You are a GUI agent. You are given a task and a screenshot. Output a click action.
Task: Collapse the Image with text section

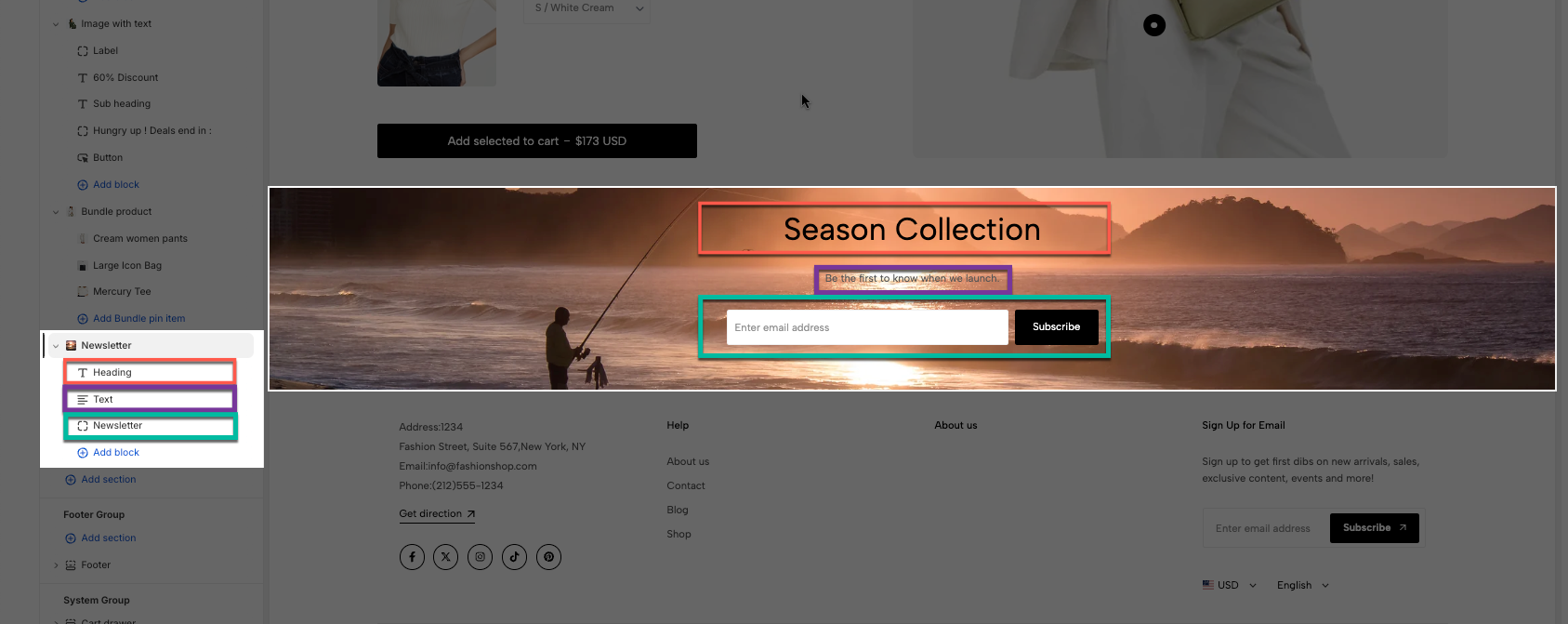coord(56,24)
